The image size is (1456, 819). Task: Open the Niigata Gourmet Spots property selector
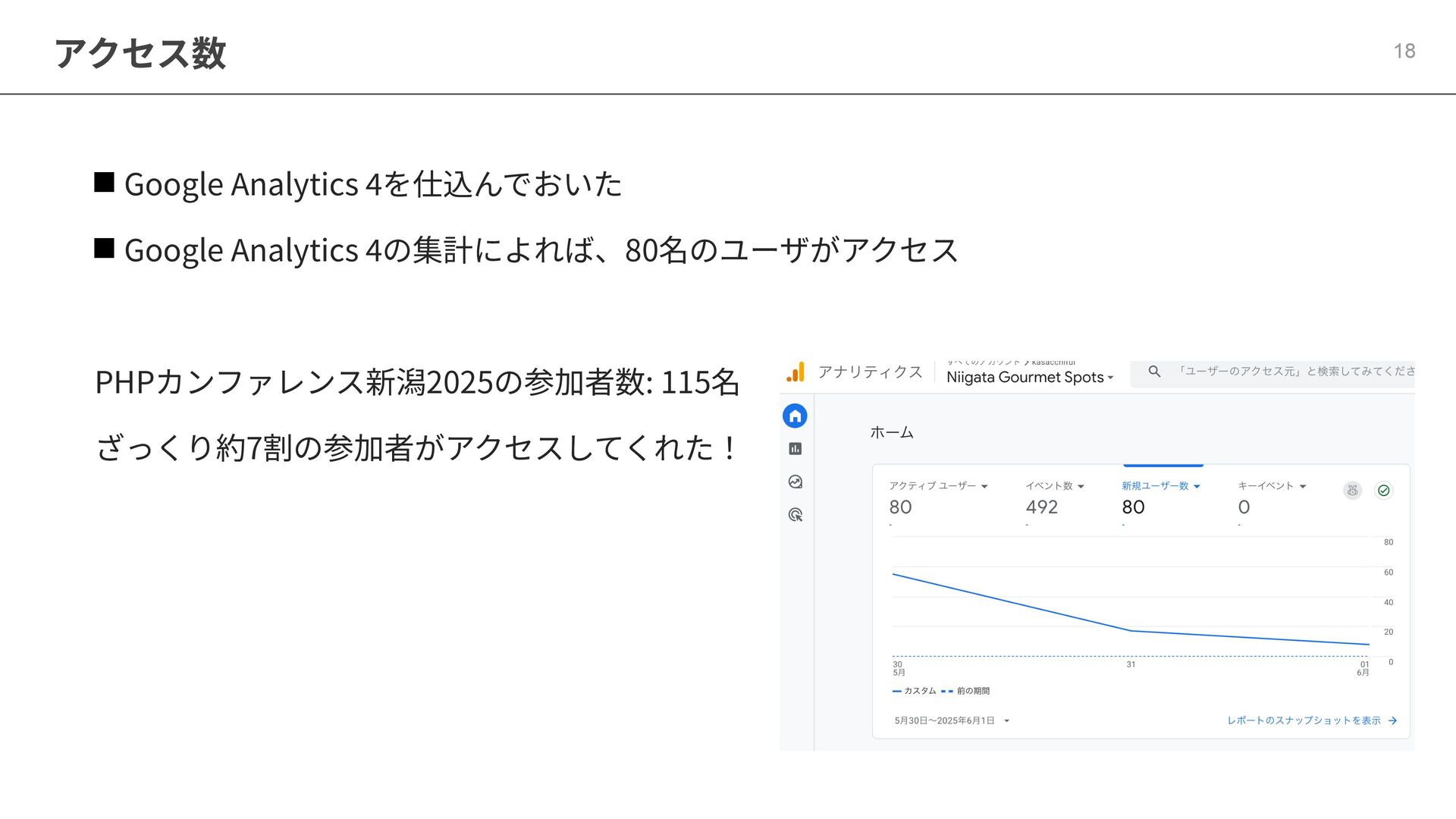pos(1030,378)
